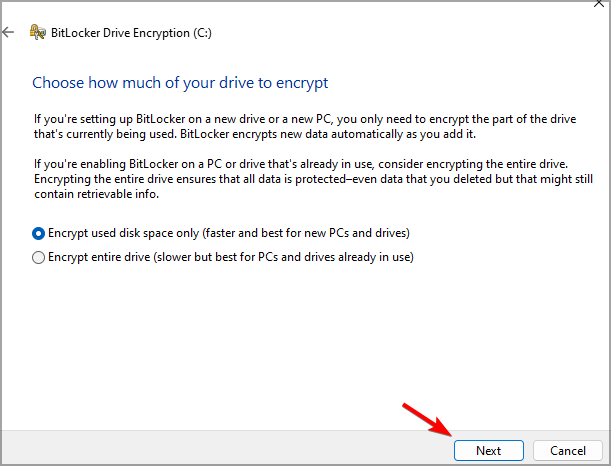Click the BitLocker key and lock icon
The width and height of the screenshot is (611, 466).
point(35,32)
